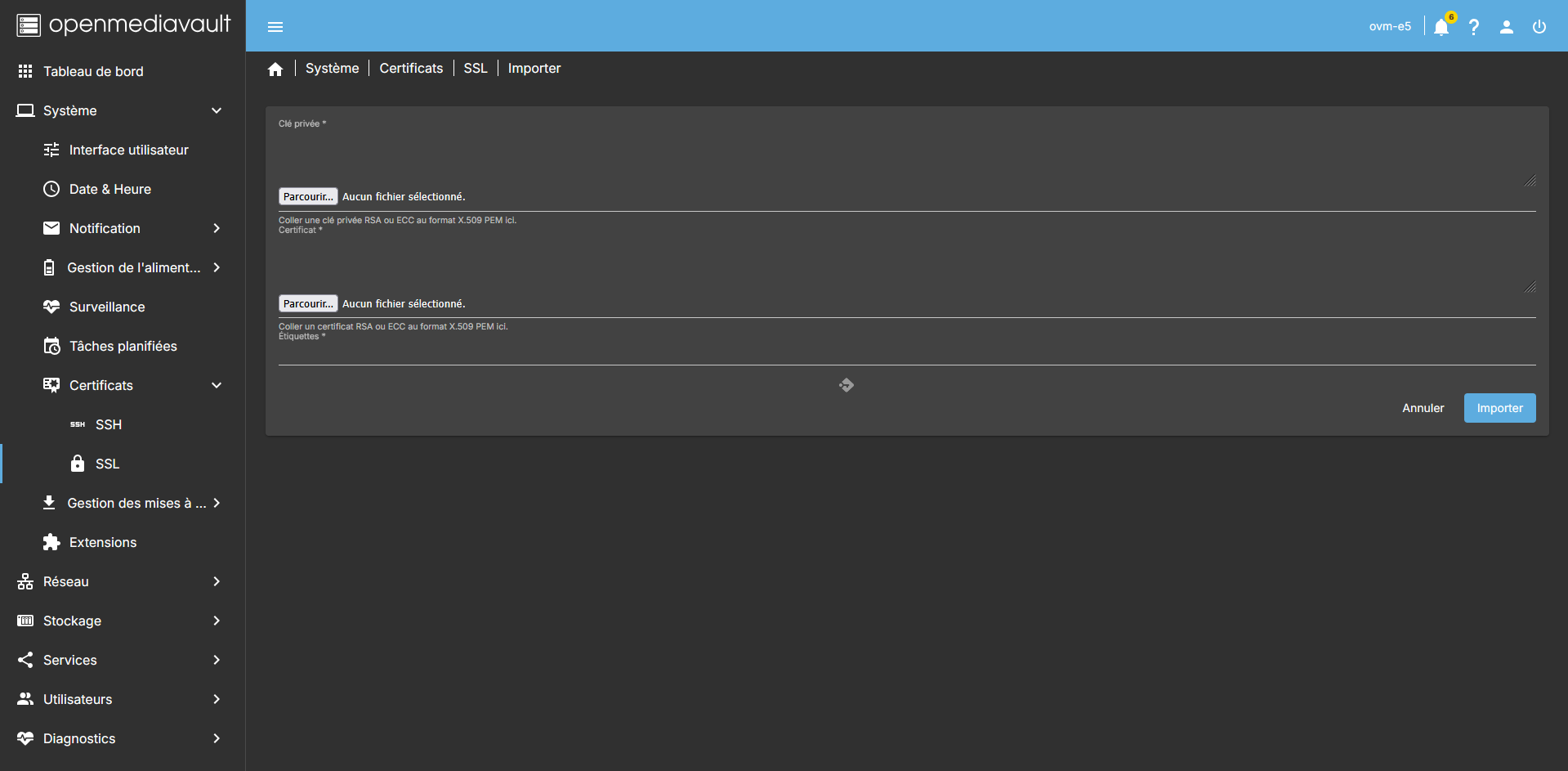1568x771 pixels.
Task: Click the tag icon below Étiquettes
Action: point(847,385)
